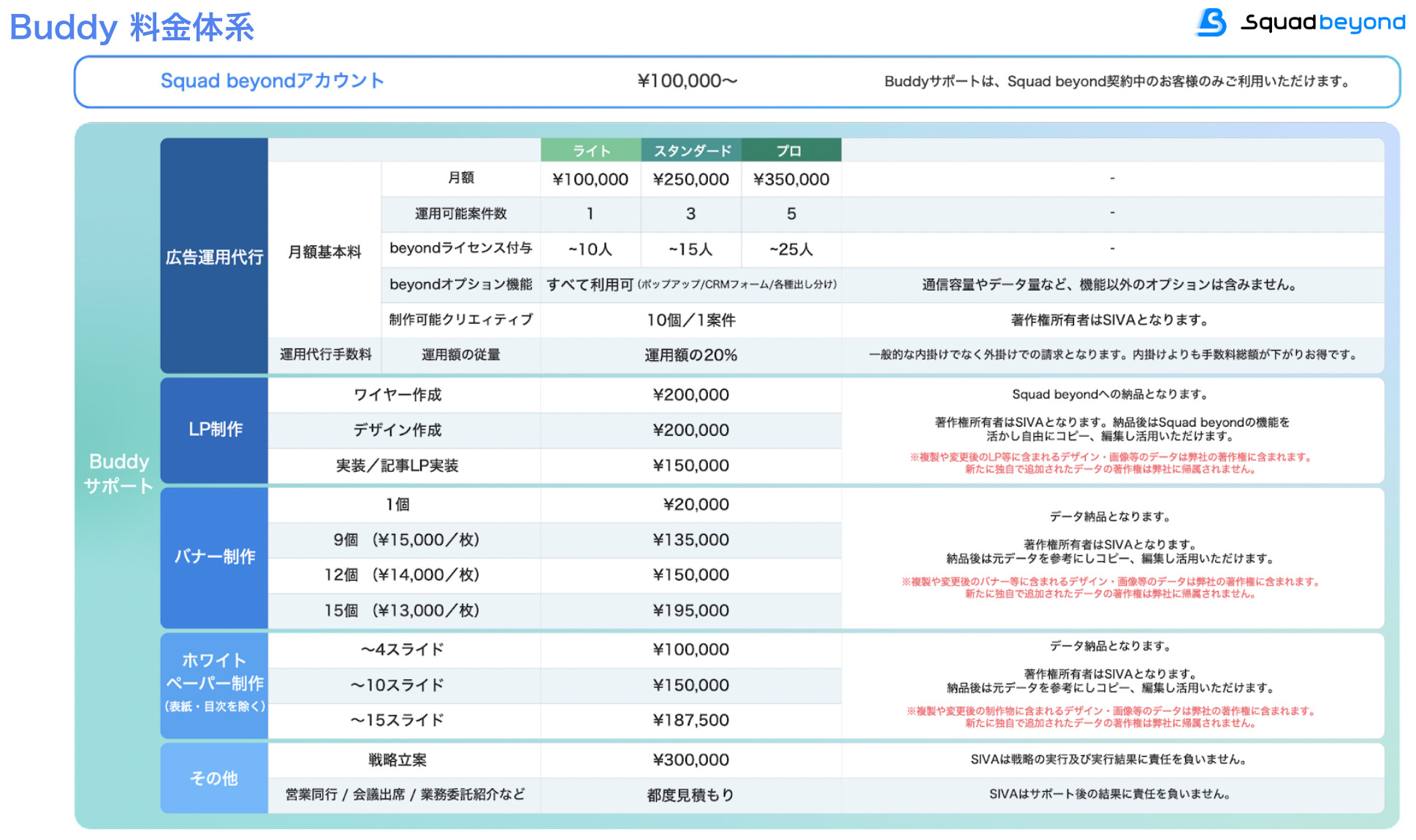This screenshot has height=840, width=1416.
Task: Click the ~25人 license cell
Action: [791, 250]
